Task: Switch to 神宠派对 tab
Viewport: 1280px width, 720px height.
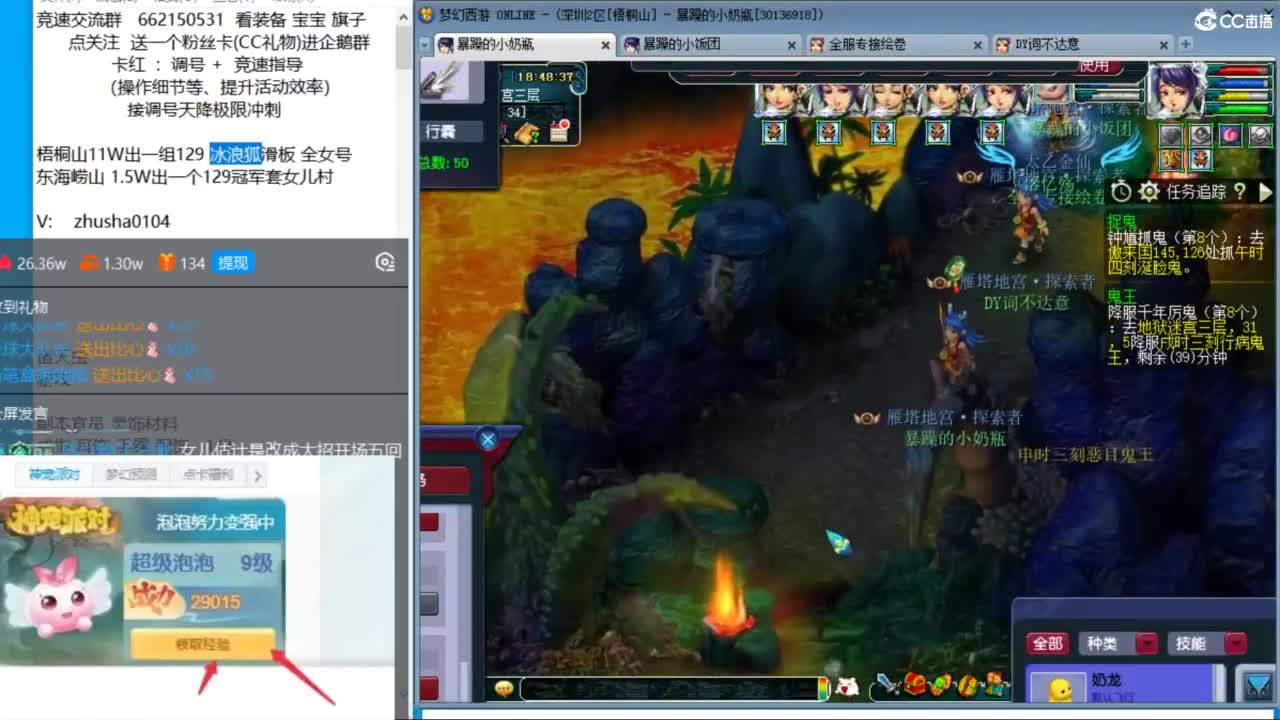Action: pos(54,475)
